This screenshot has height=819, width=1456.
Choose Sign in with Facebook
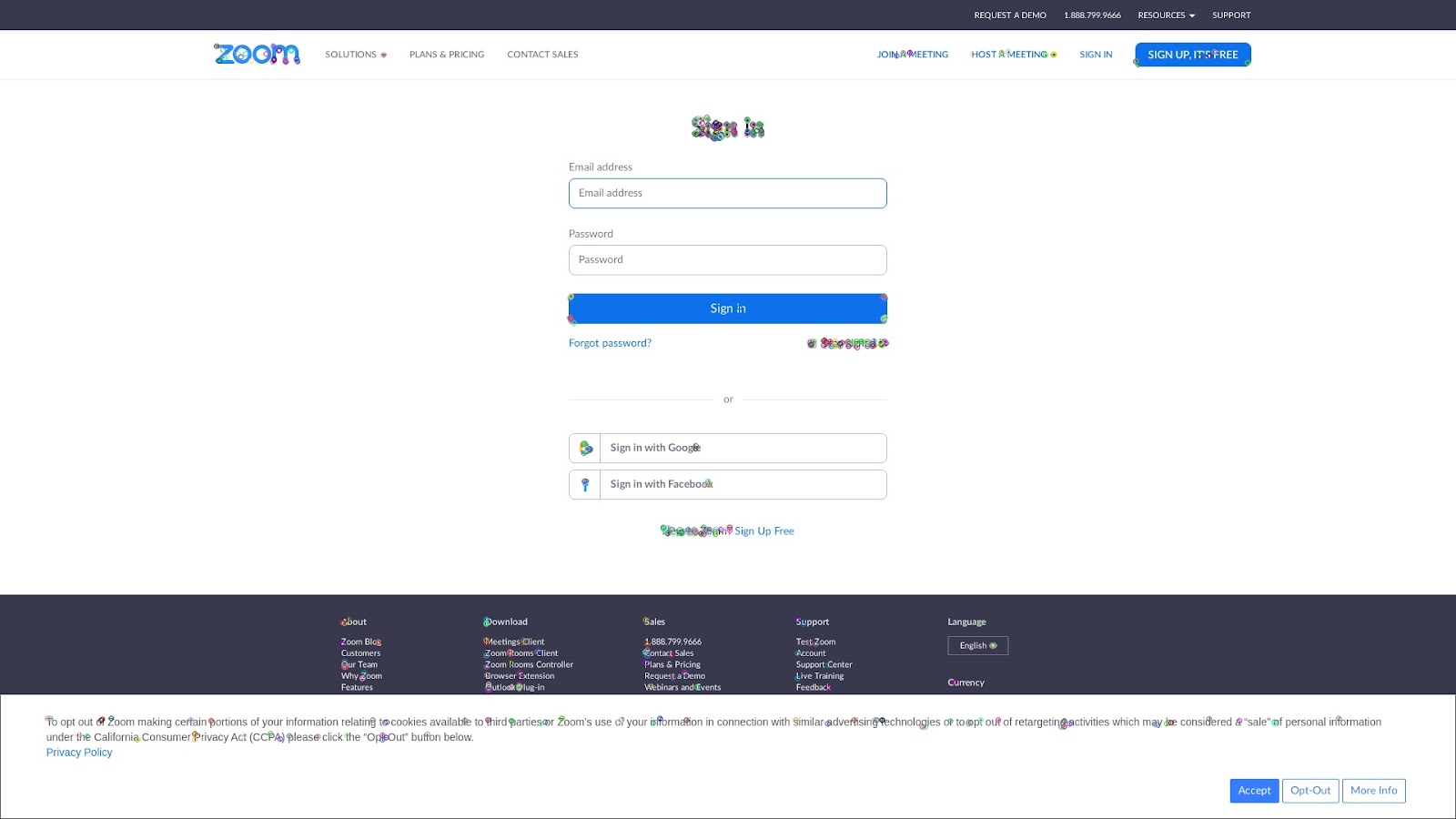click(728, 484)
